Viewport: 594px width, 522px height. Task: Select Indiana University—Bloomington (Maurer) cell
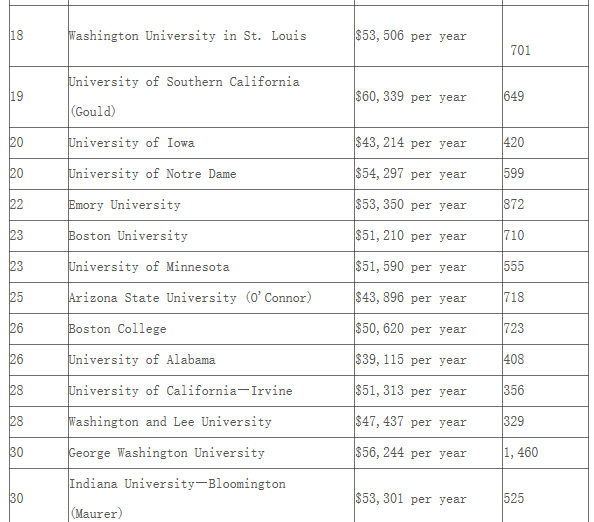pyautogui.click(x=211, y=495)
